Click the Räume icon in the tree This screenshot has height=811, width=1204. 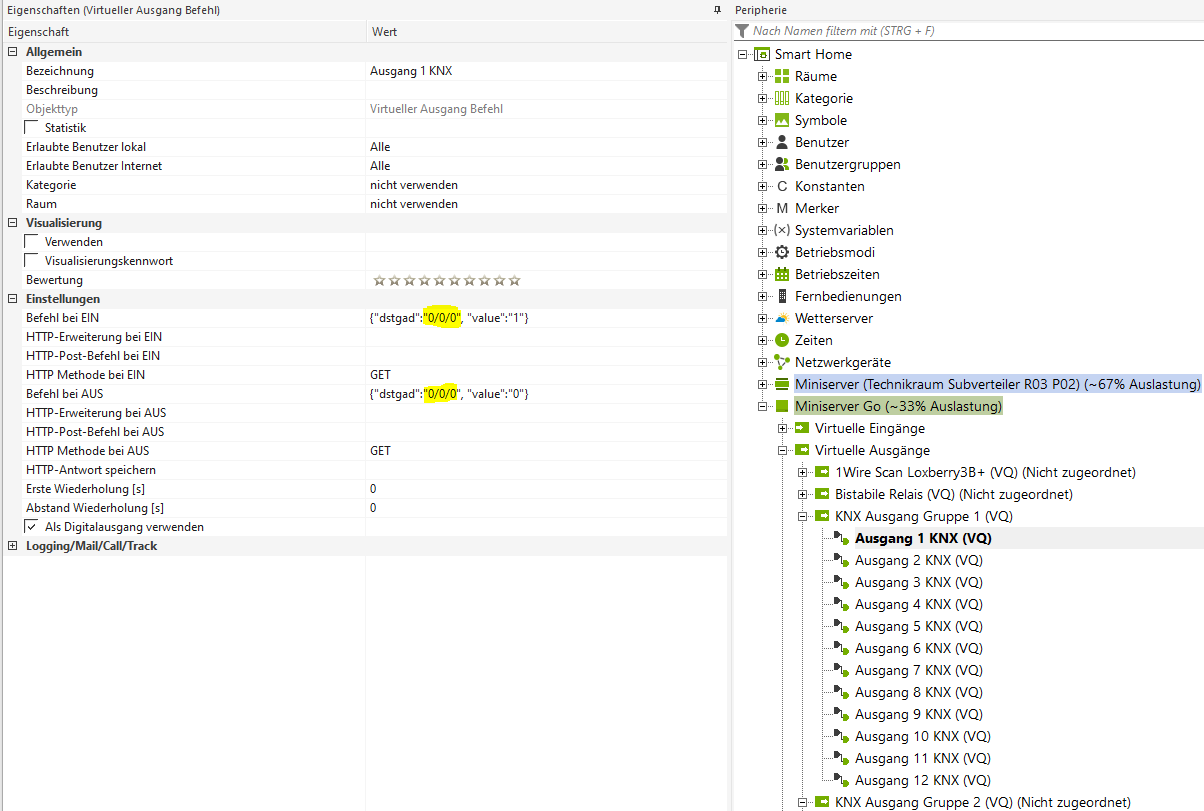point(782,76)
